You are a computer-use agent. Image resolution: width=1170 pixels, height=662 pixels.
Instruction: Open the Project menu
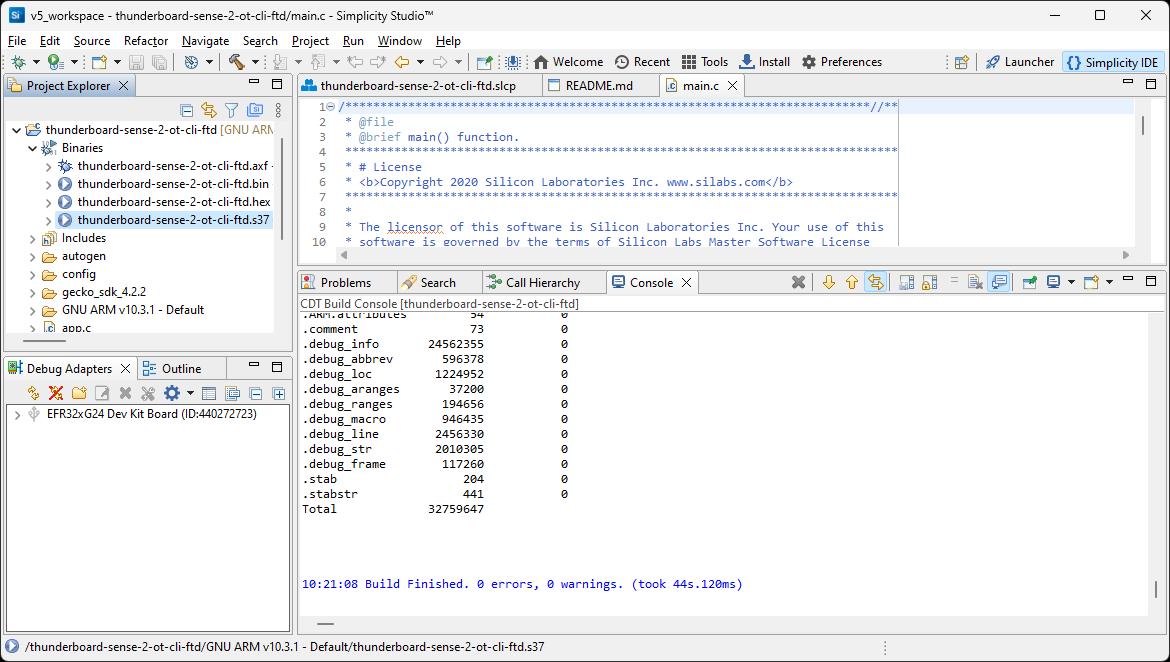[x=310, y=41]
